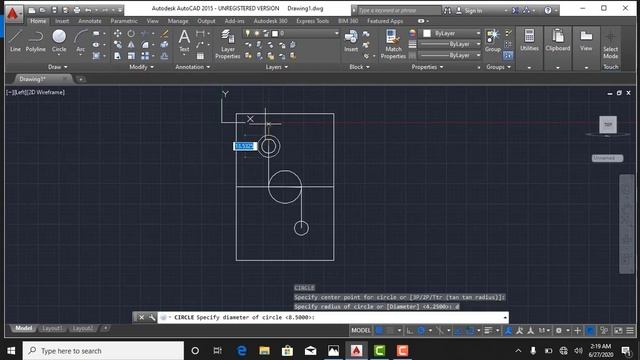Click the Erase tool in Modify panel
This screenshot has width=640, height=360.
coord(164,33)
